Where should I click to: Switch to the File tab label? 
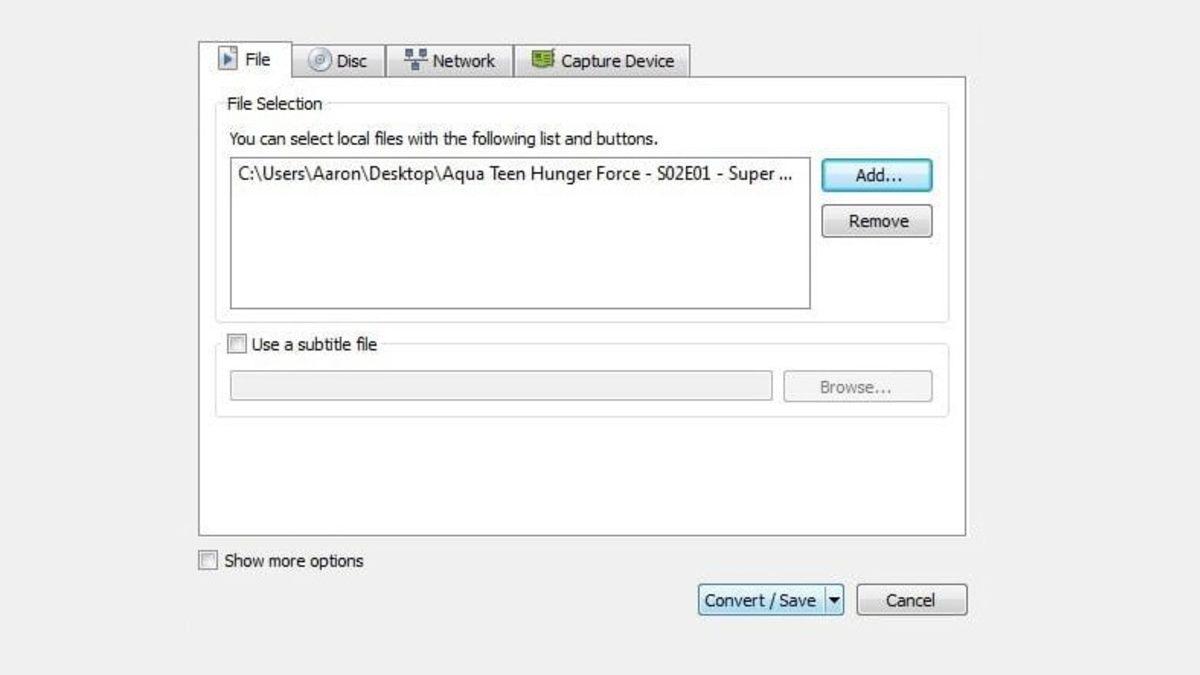[258, 60]
